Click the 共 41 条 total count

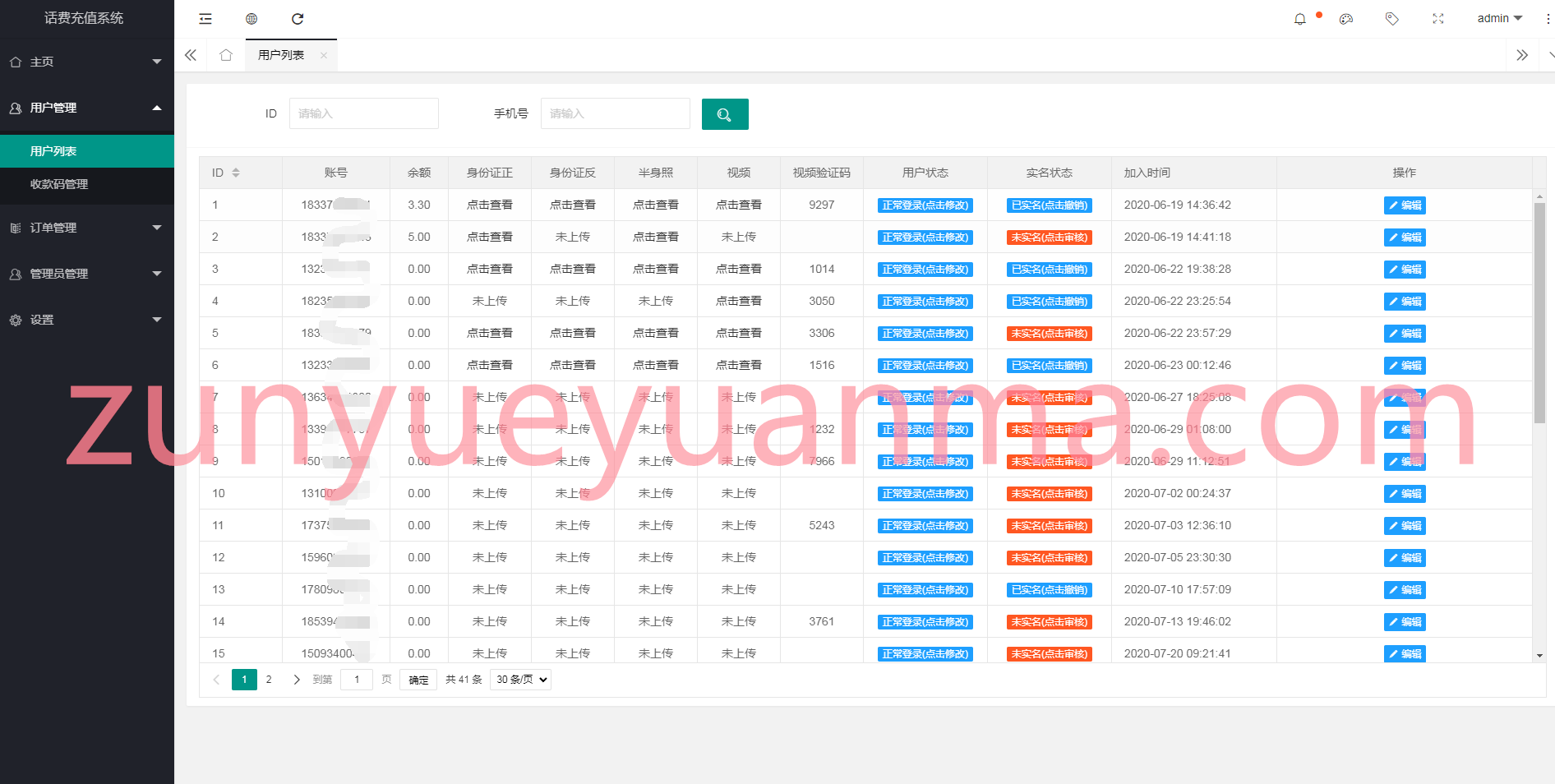(x=464, y=680)
